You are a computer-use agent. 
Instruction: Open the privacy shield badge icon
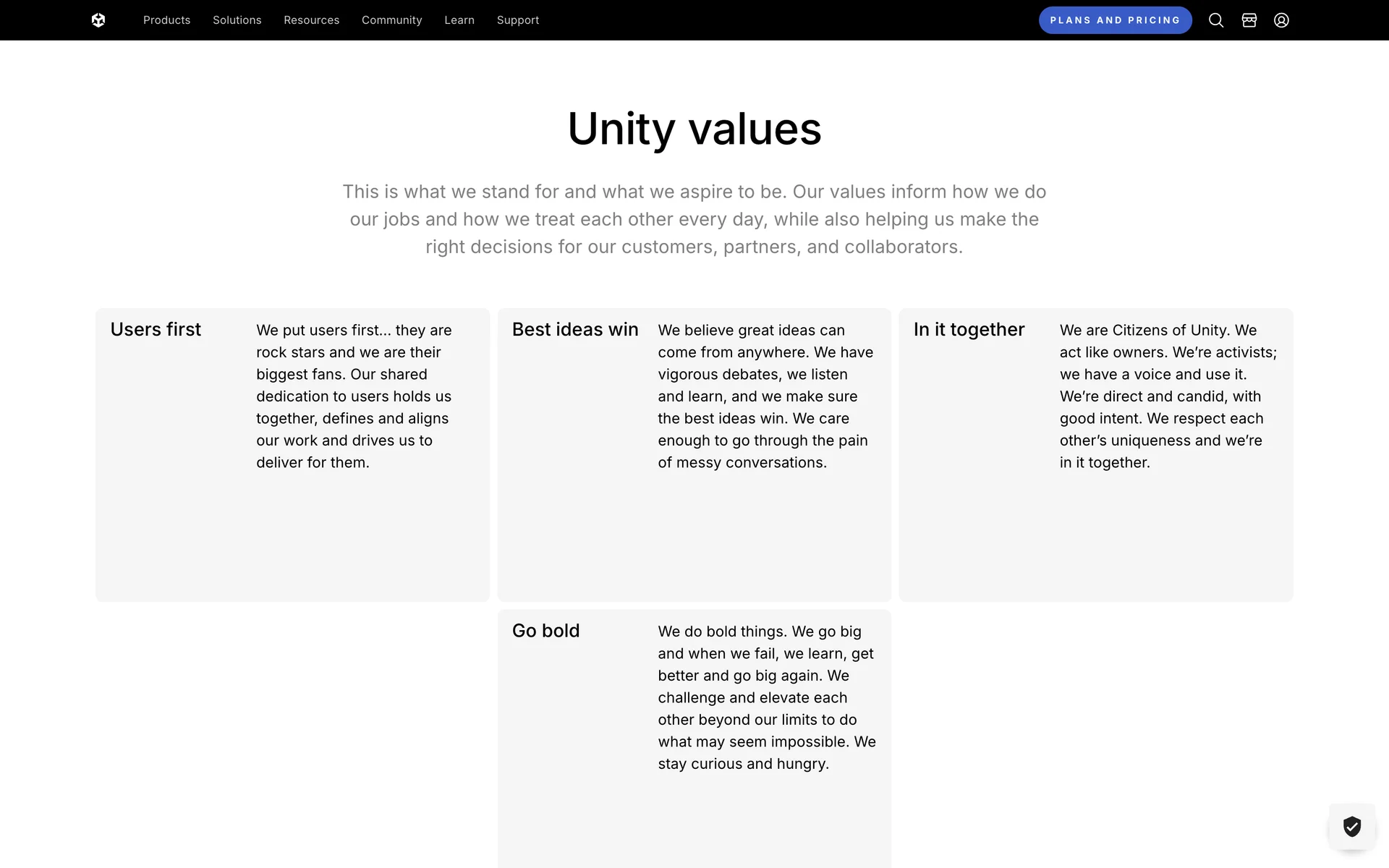tap(1351, 826)
